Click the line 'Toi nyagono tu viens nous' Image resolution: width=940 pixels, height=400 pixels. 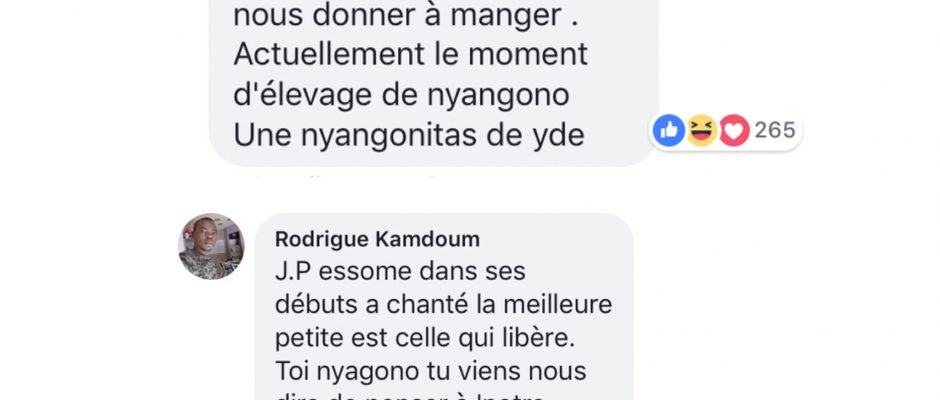click(430, 372)
